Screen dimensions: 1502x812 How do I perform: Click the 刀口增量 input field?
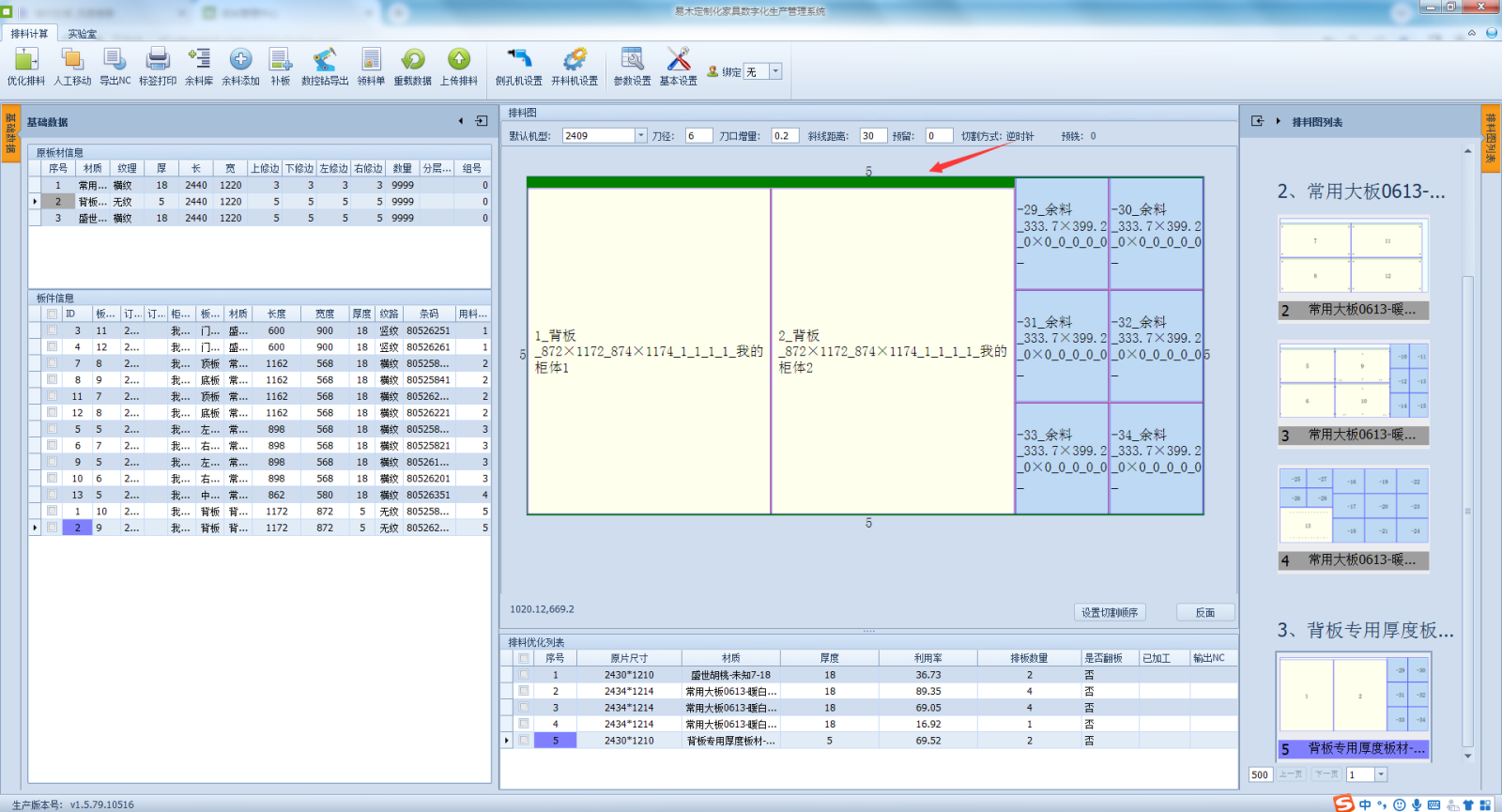tap(785, 136)
